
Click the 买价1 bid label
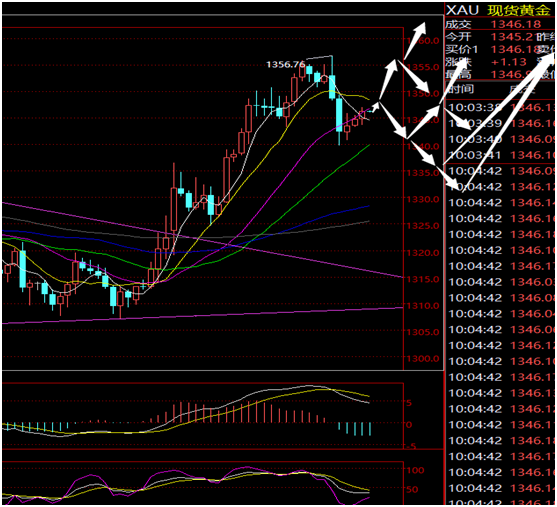point(462,49)
